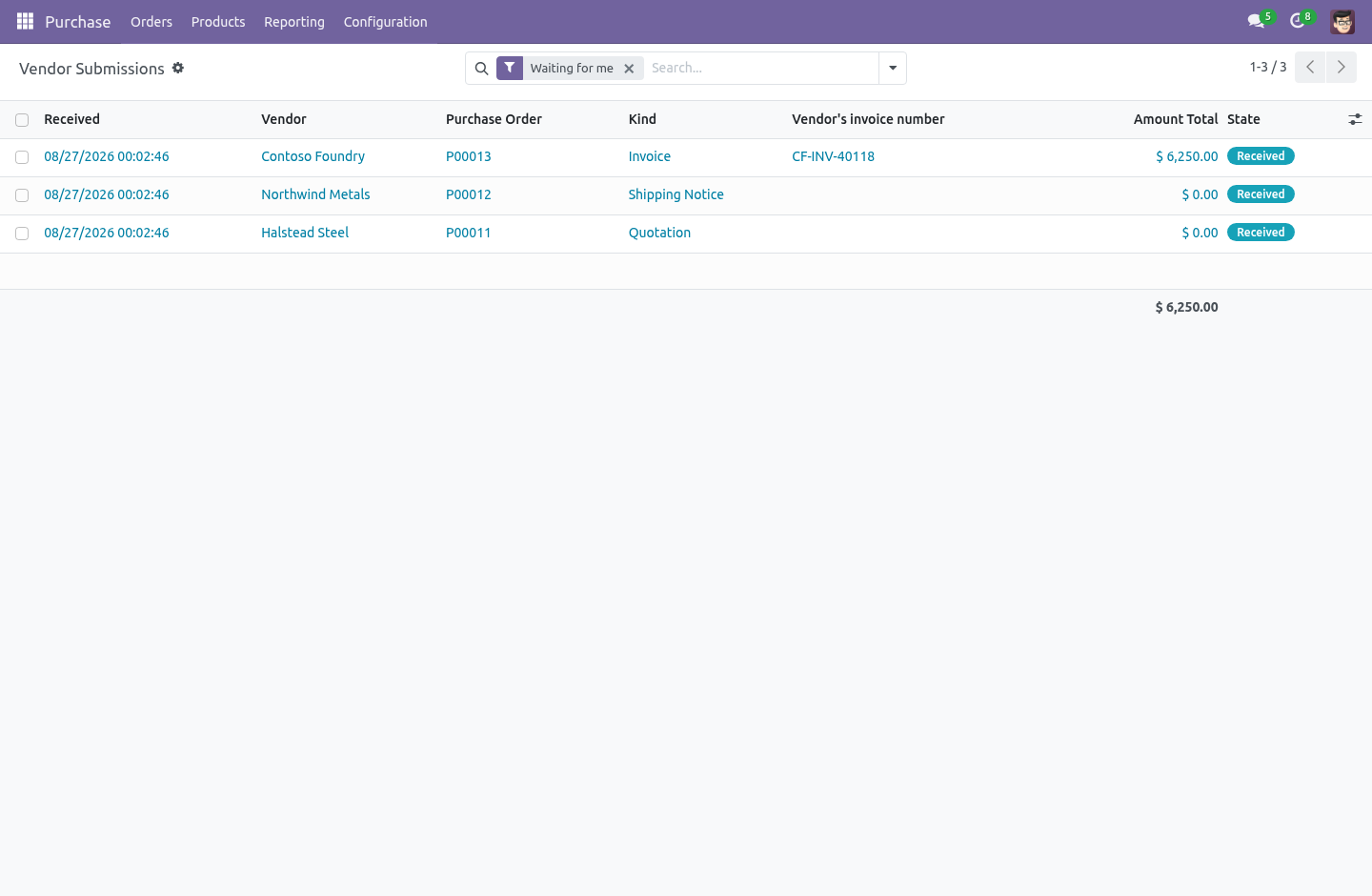Click $ 0.00 amount in Halstead Steel row
Image resolution: width=1372 pixels, height=896 pixels.
pyautogui.click(x=1200, y=233)
